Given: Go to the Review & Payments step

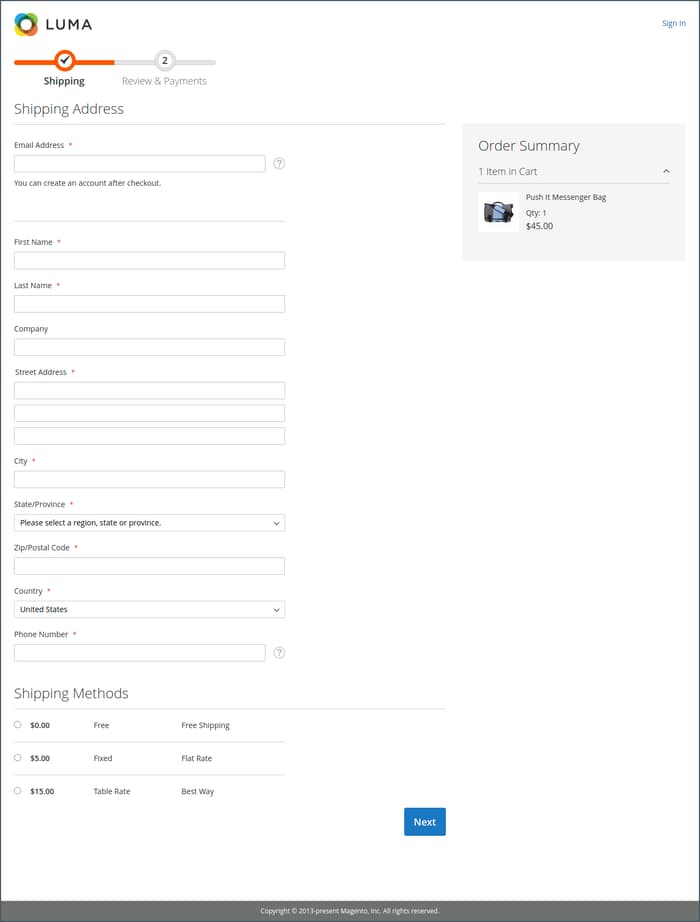Looking at the screenshot, I should coord(164,81).
